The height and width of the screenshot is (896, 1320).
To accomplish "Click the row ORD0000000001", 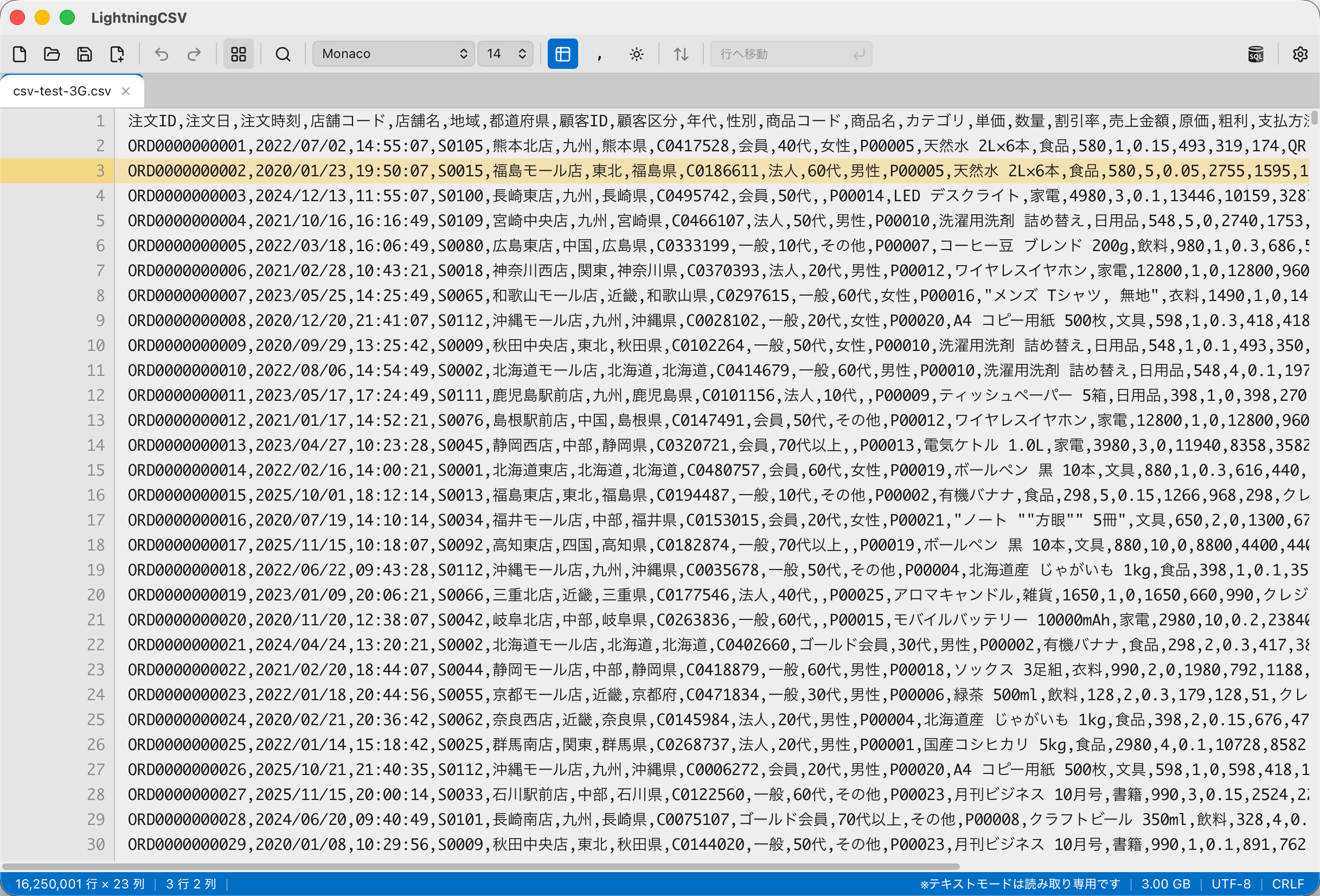I will tap(717, 146).
